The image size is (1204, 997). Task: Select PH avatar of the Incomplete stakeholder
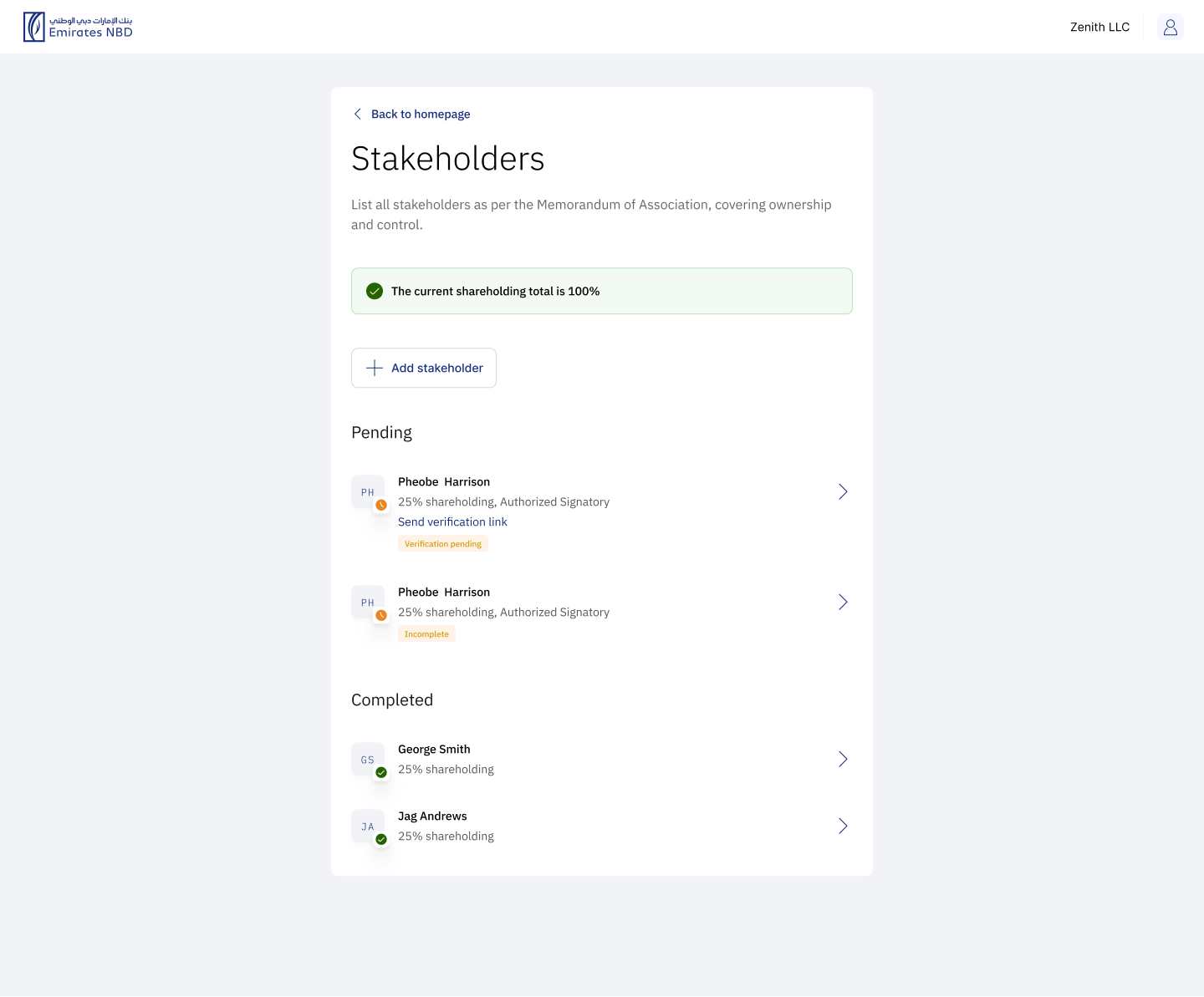click(x=368, y=603)
